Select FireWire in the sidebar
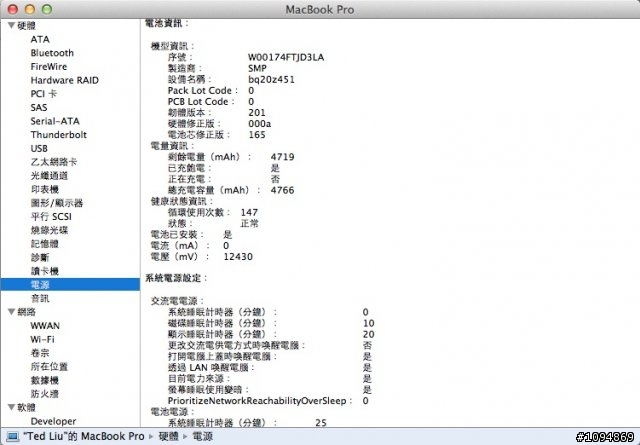640x445 pixels. [49, 67]
